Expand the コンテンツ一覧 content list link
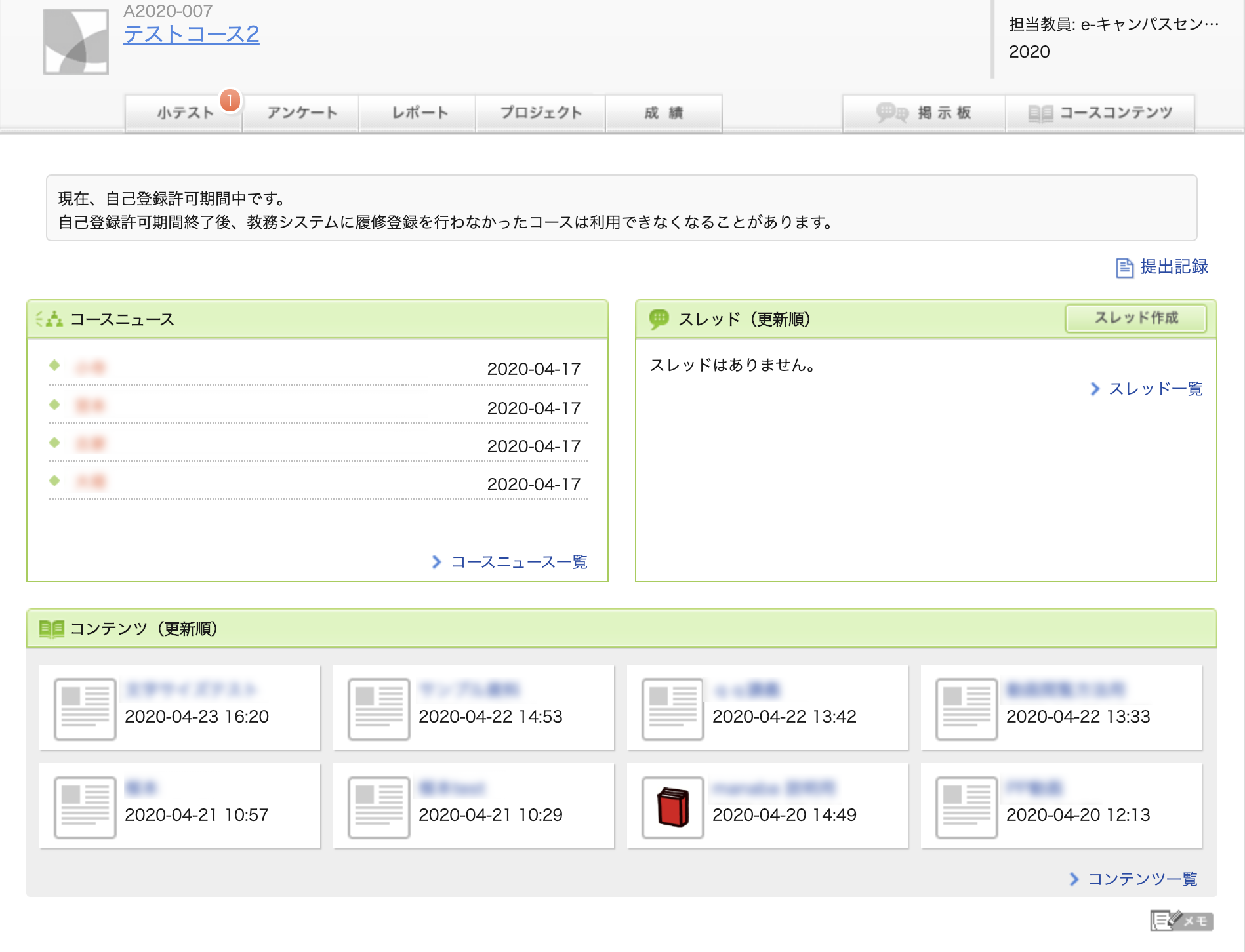 pyautogui.click(x=1142, y=879)
